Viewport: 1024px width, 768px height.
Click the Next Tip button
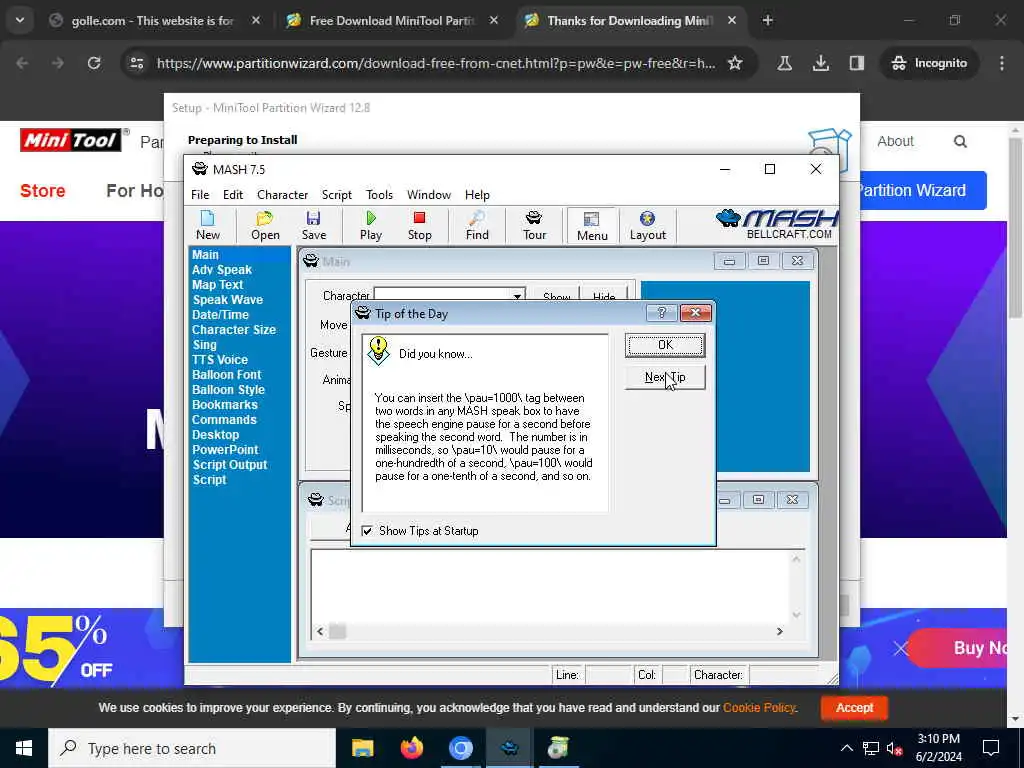665,377
